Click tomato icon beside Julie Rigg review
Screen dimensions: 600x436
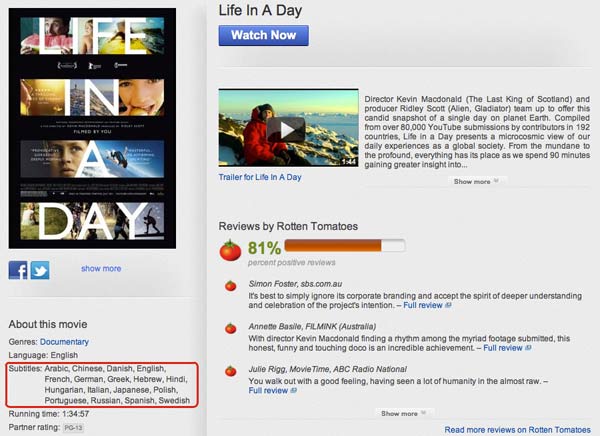pos(230,371)
